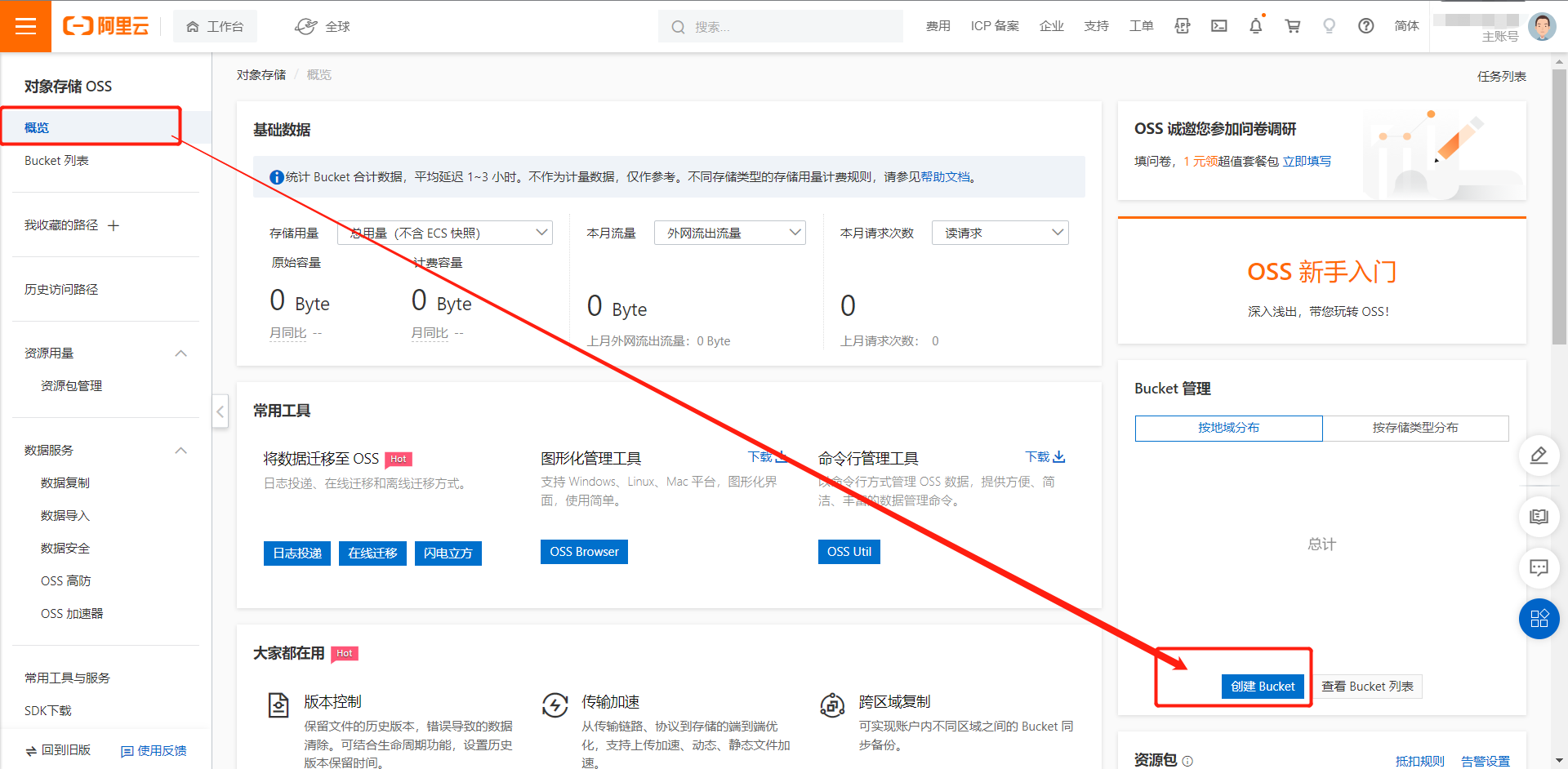
Task: Open ICP 备案 menu
Action: (x=995, y=26)
